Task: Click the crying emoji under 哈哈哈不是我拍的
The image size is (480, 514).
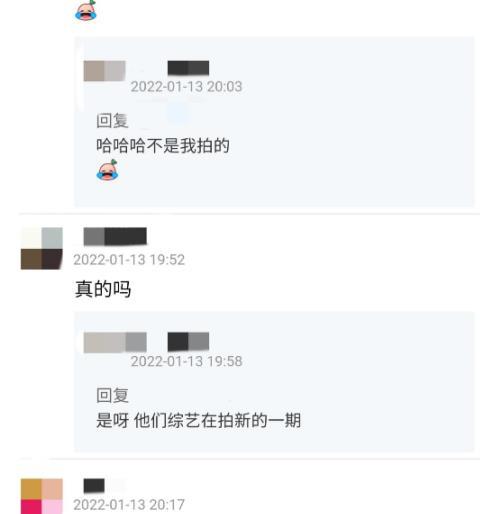Action: coord(107,170)
